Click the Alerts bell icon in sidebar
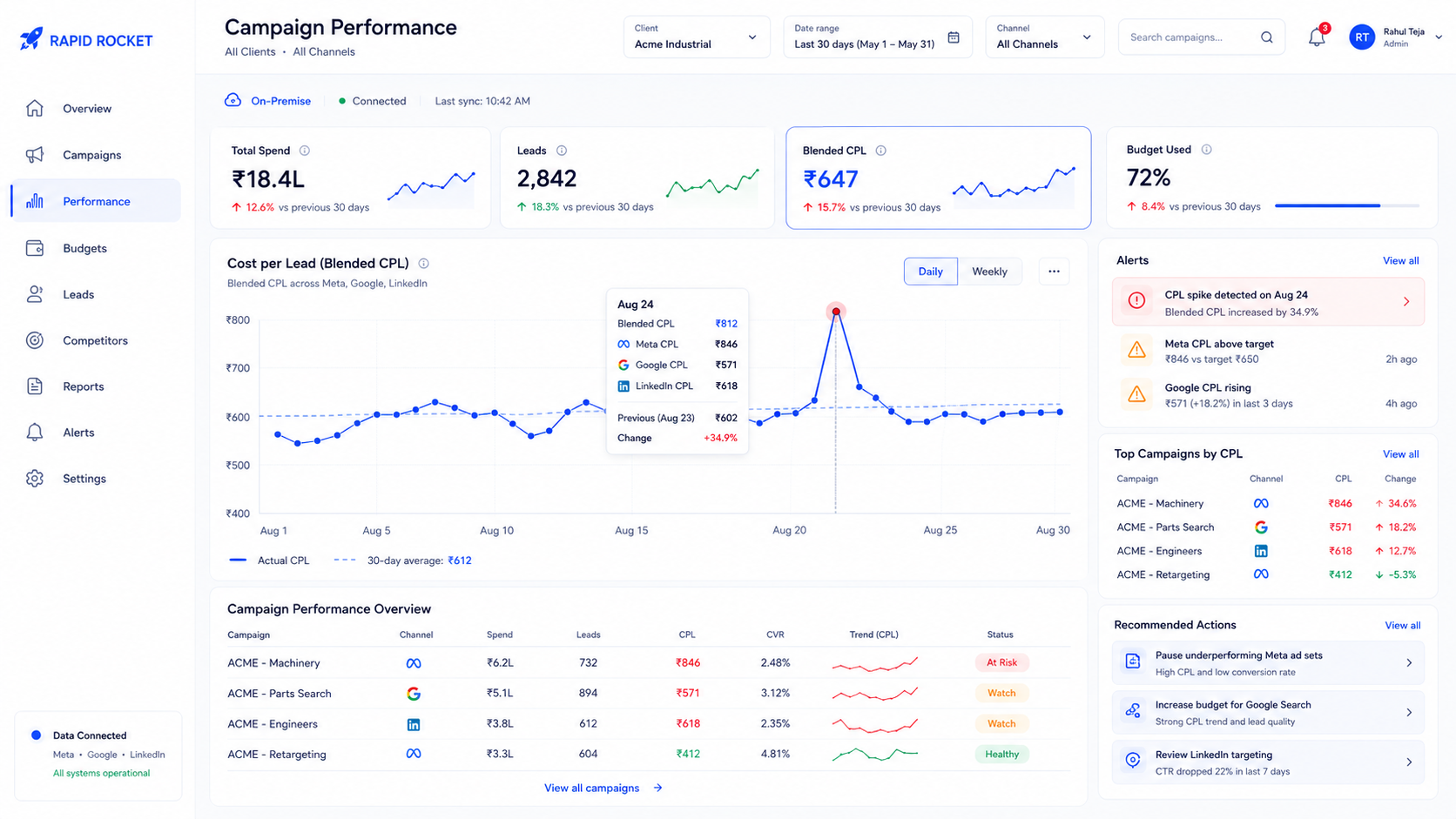Image resolution: width=1456 pixels, height=819 pixels. point(35,433)
